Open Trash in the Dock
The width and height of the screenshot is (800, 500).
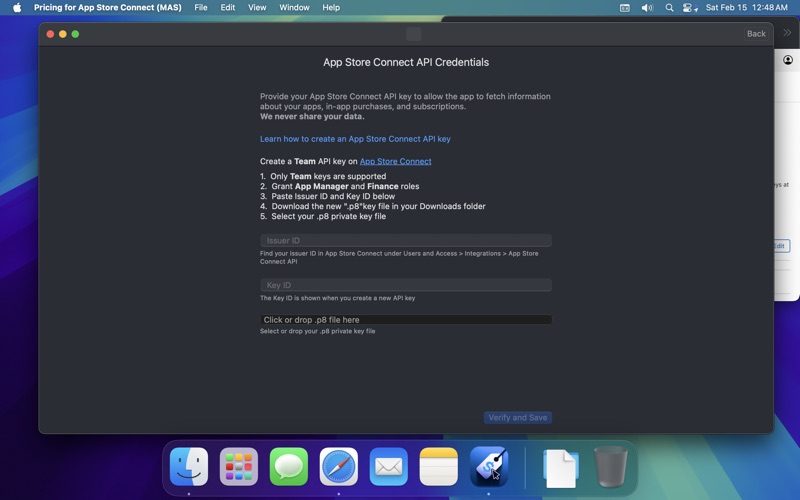pos(611,467)
